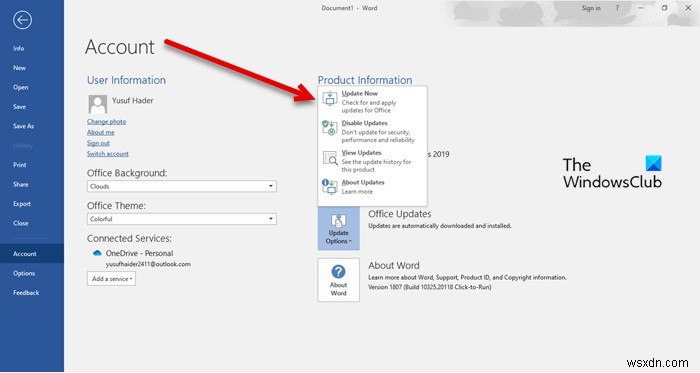Choose Open from the sidebar
Viewport: 700px width, 373px height.
(21, 87)
